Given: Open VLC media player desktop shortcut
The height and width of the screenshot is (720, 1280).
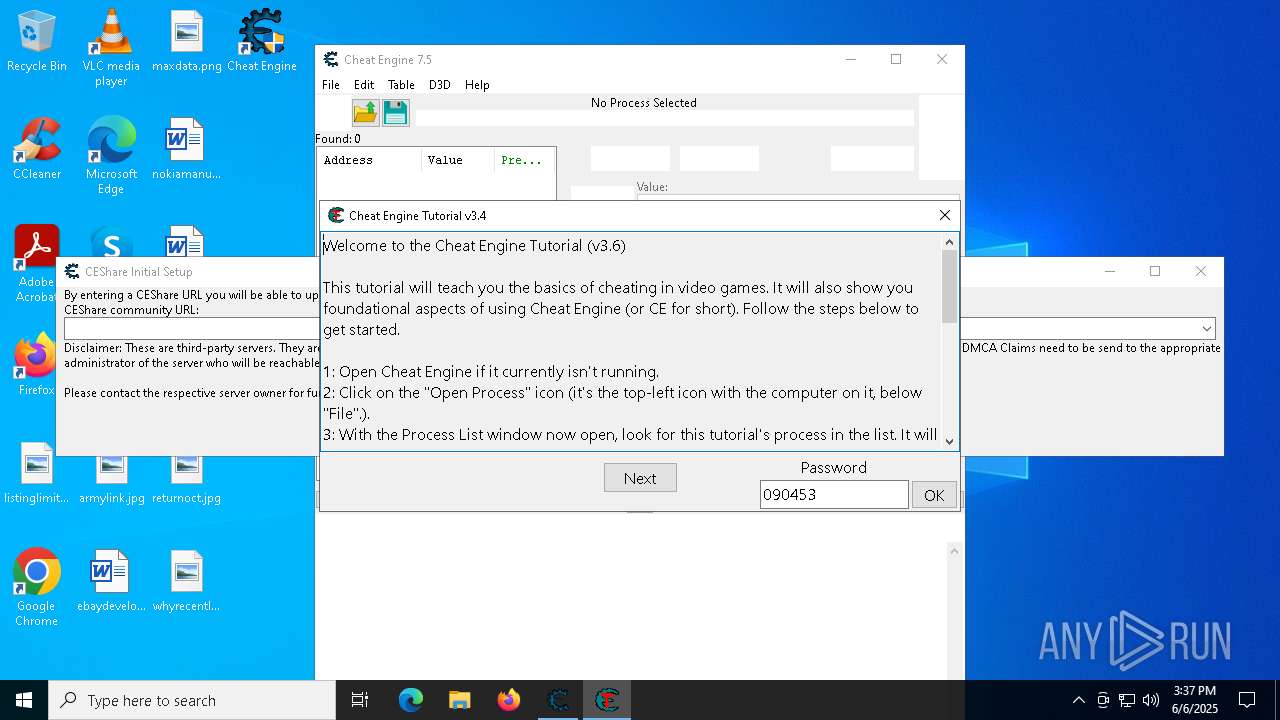Looking at the screenshot, I should click(111, 48).
